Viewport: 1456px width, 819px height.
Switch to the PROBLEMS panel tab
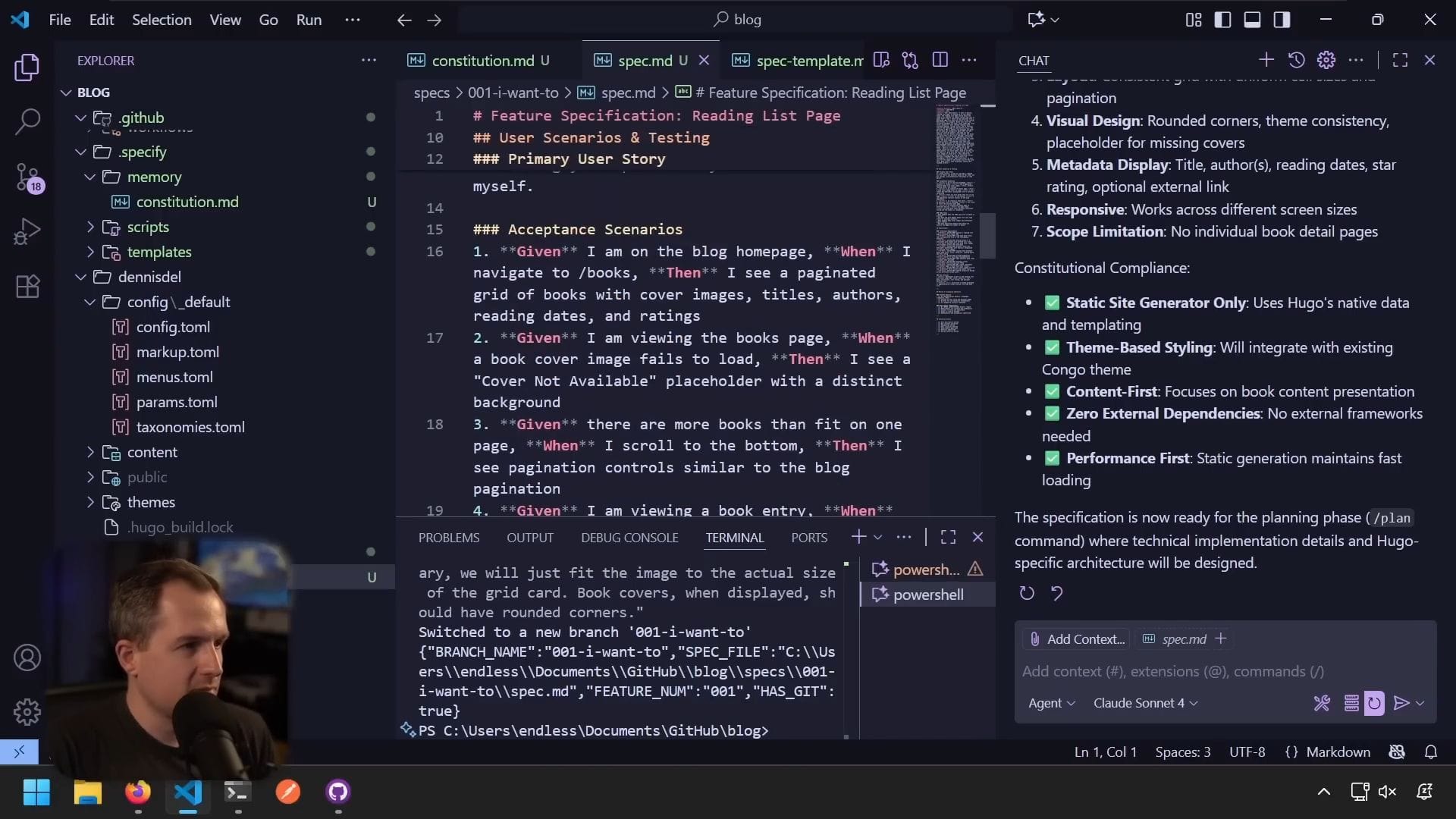449,538
